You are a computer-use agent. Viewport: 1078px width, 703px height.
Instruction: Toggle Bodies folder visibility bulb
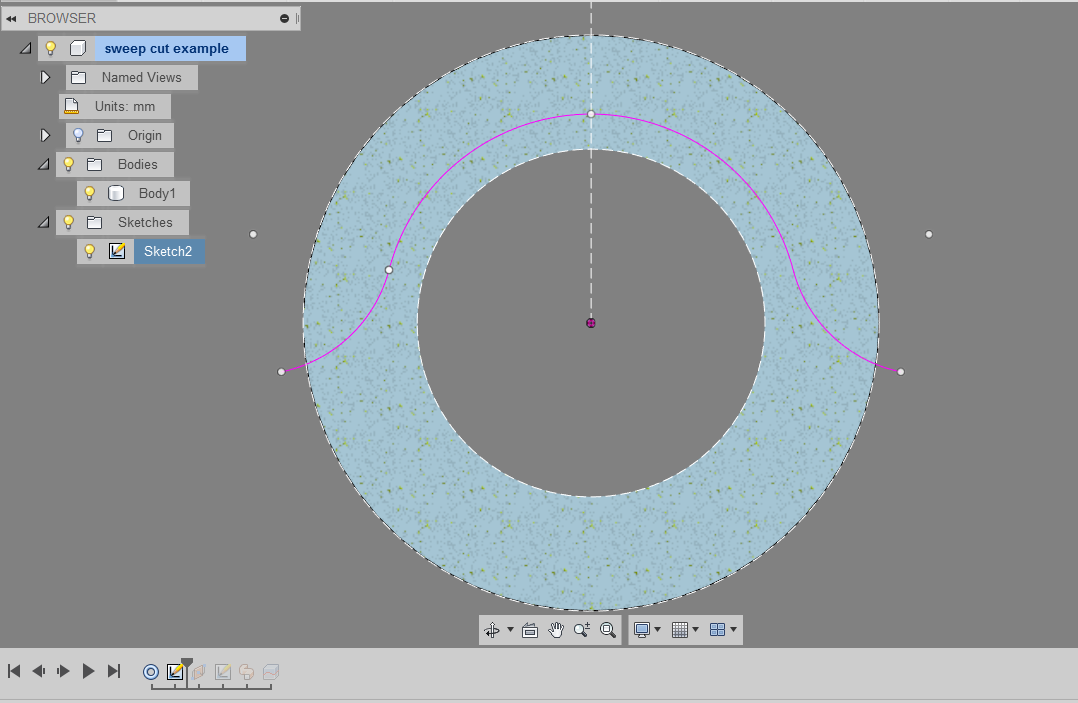68,164
